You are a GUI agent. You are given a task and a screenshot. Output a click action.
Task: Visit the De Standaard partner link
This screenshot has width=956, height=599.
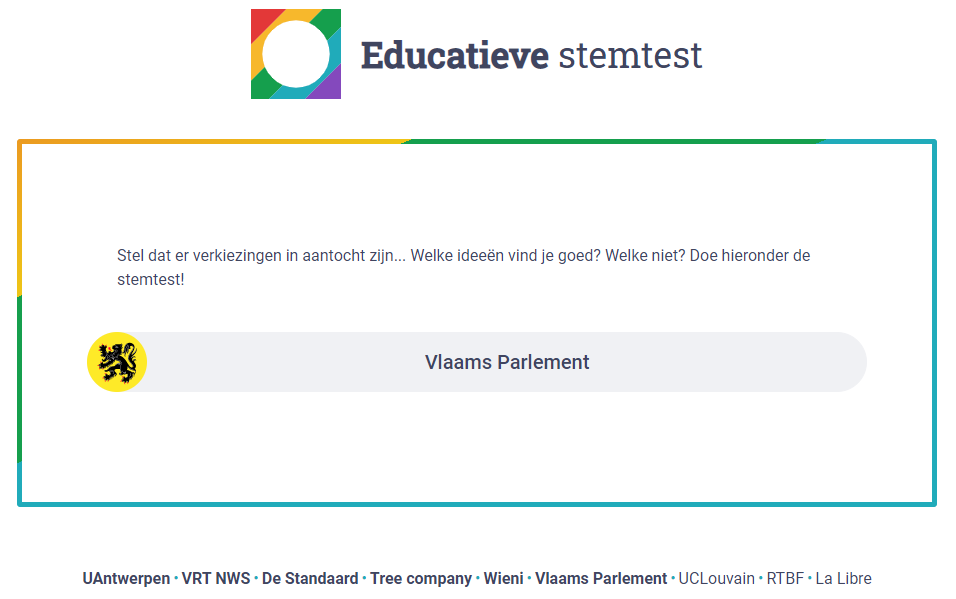click(310, 578)
